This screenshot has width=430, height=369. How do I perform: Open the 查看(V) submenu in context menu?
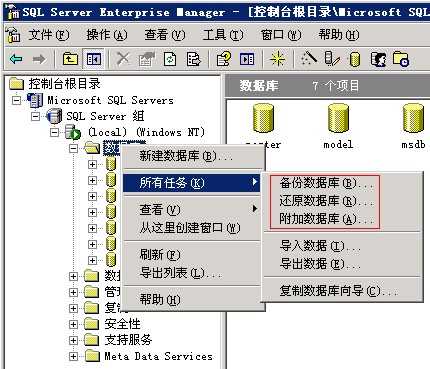[191, 210]
